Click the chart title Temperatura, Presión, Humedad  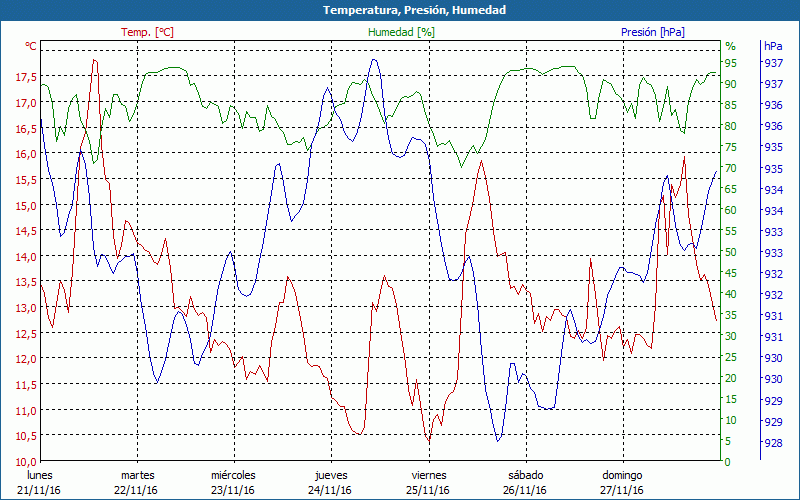pos(400,10)
